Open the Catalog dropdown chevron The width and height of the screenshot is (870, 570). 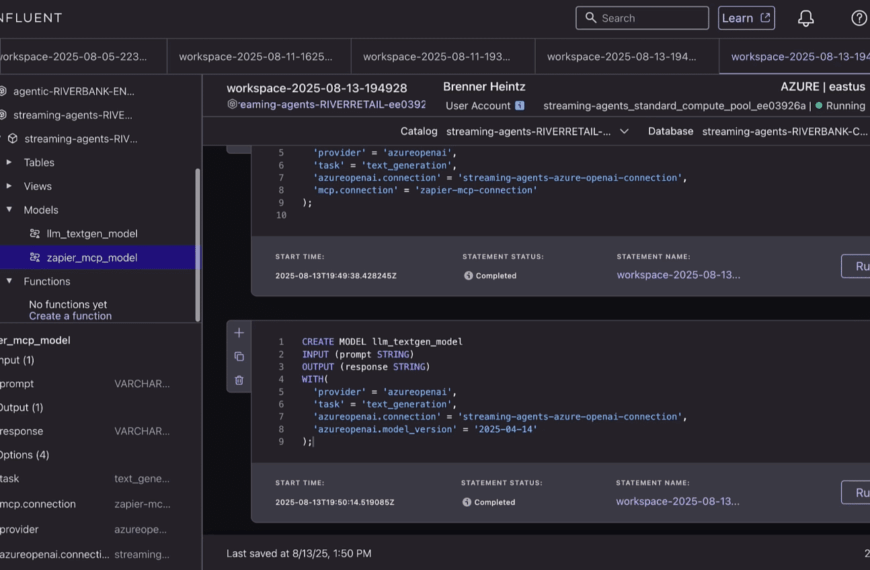[x=624, y=132]
